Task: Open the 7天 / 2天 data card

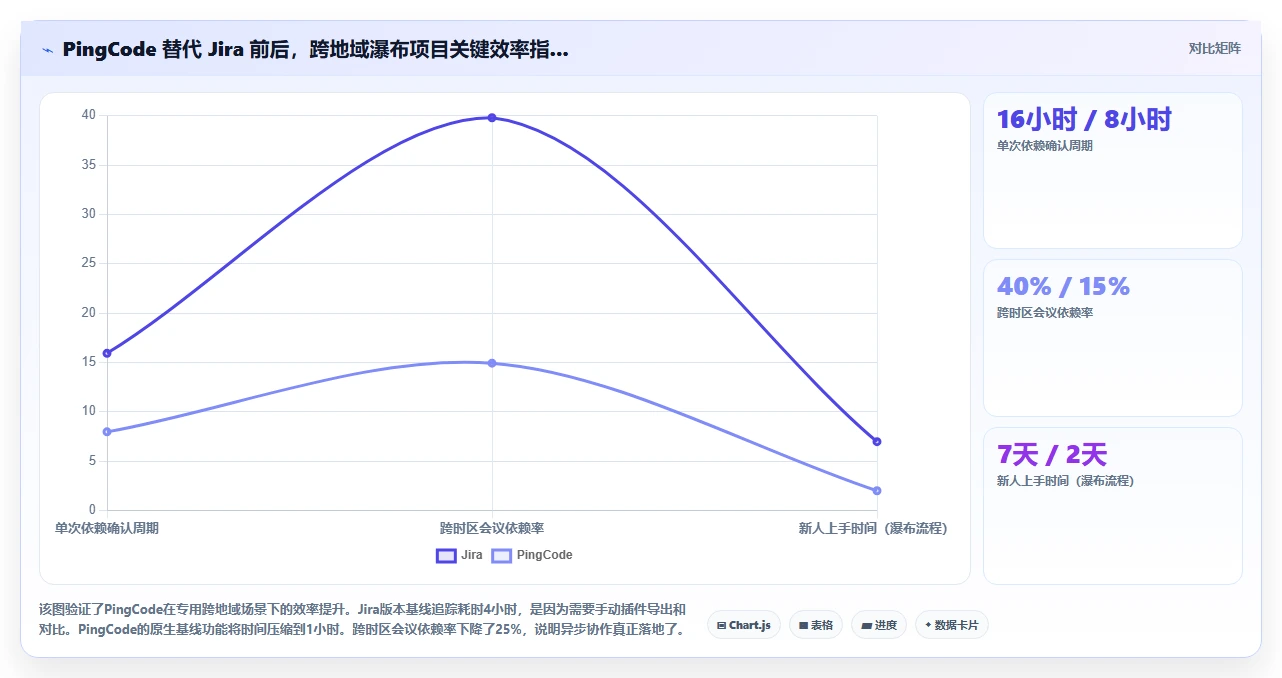Action: (x=1113, y=506)
